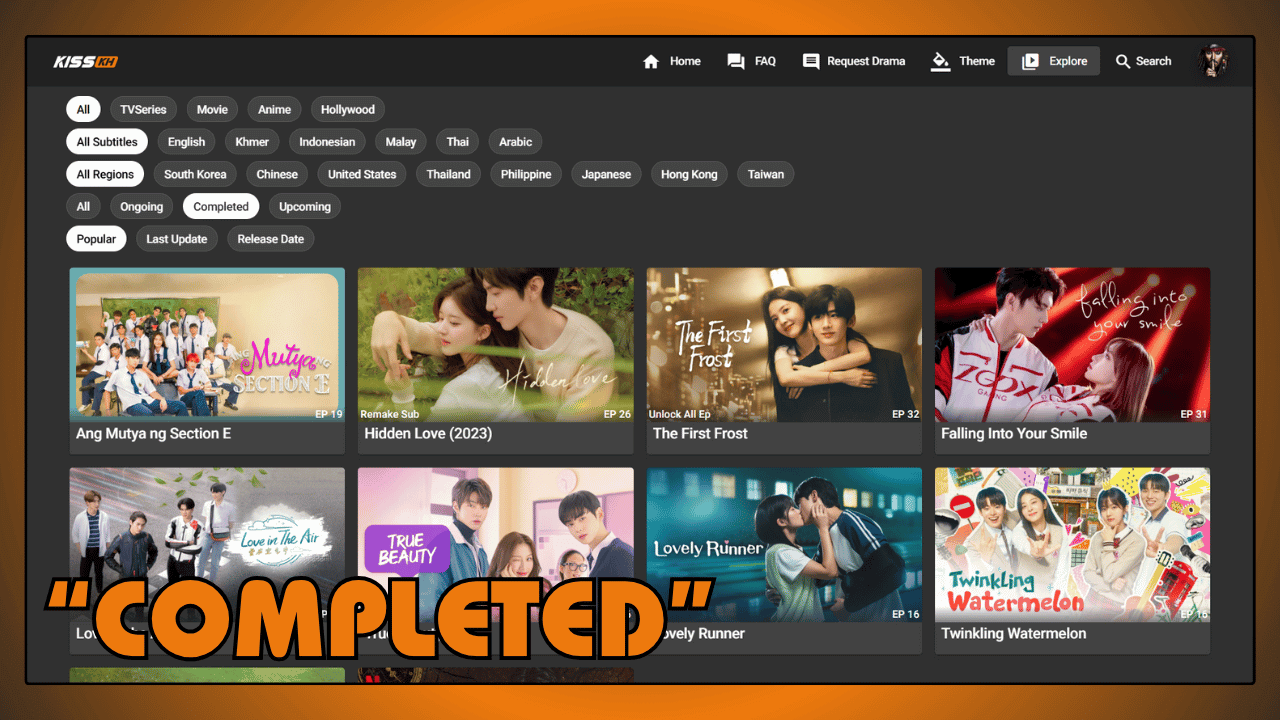Switch to the Movie category tab
The image size is (1280, 720).
(212, 109)
